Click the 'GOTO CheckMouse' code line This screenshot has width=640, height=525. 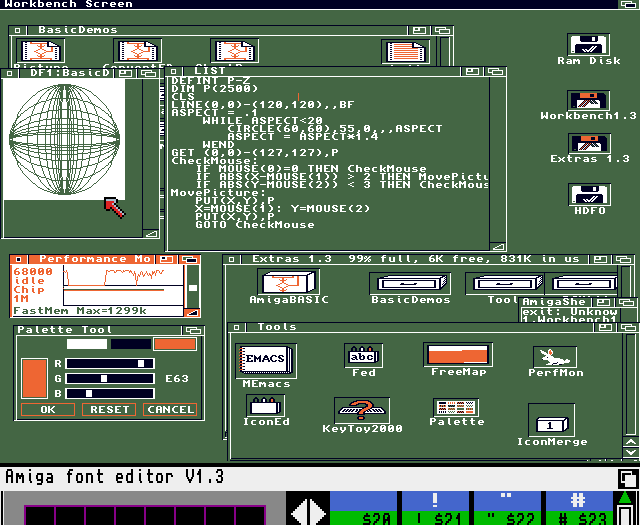[255, 225]
